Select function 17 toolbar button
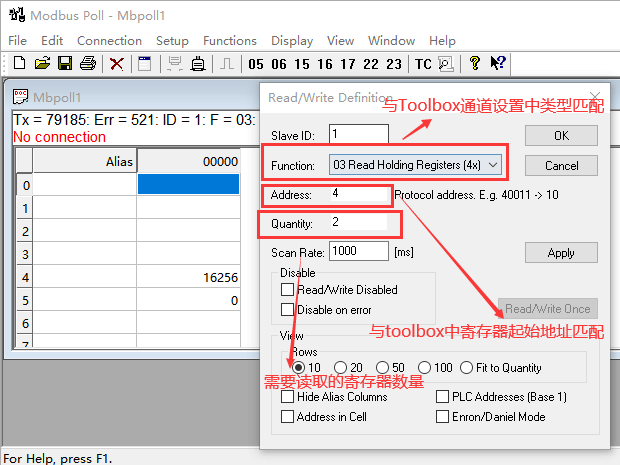Viewport: 620px width, 465px height. [x=348, y=64]
